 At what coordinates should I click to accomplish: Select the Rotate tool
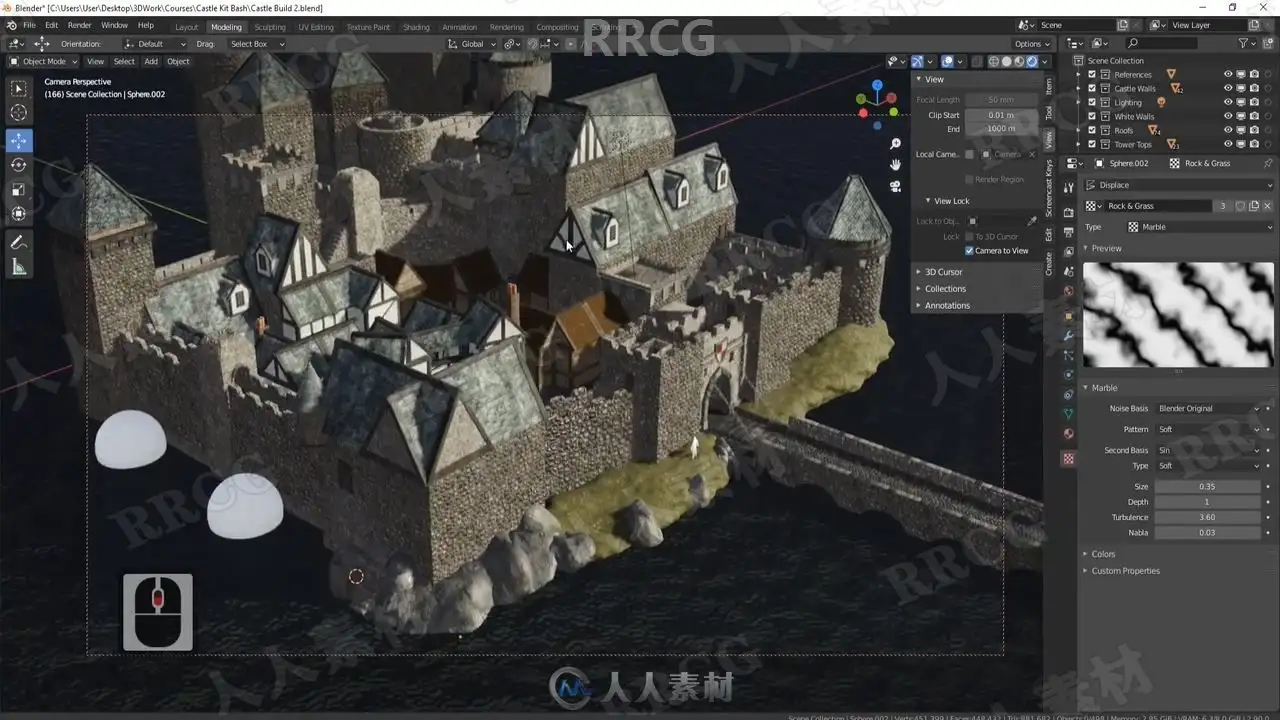(x=18, y=165)
